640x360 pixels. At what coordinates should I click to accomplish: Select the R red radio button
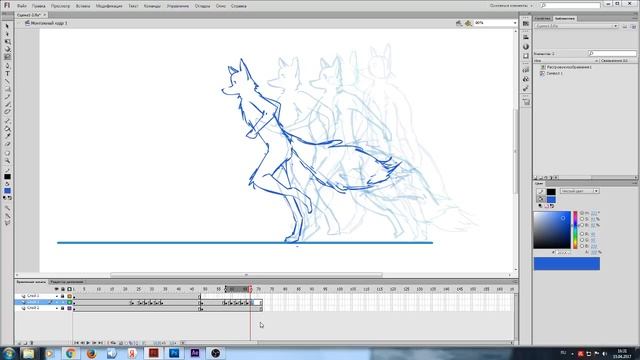(x=582, y=234)
